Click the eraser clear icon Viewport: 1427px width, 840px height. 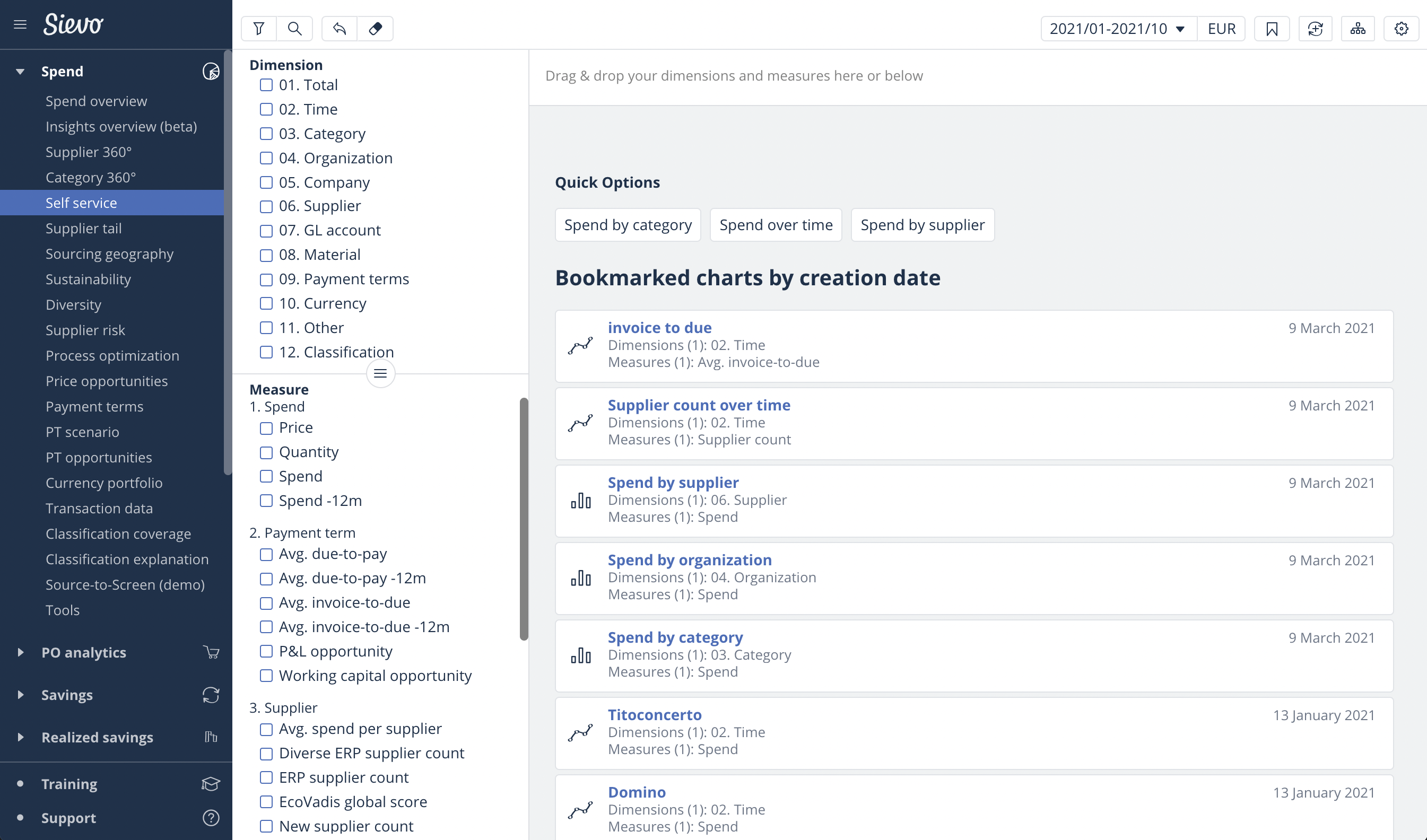[x=375, y=28]
